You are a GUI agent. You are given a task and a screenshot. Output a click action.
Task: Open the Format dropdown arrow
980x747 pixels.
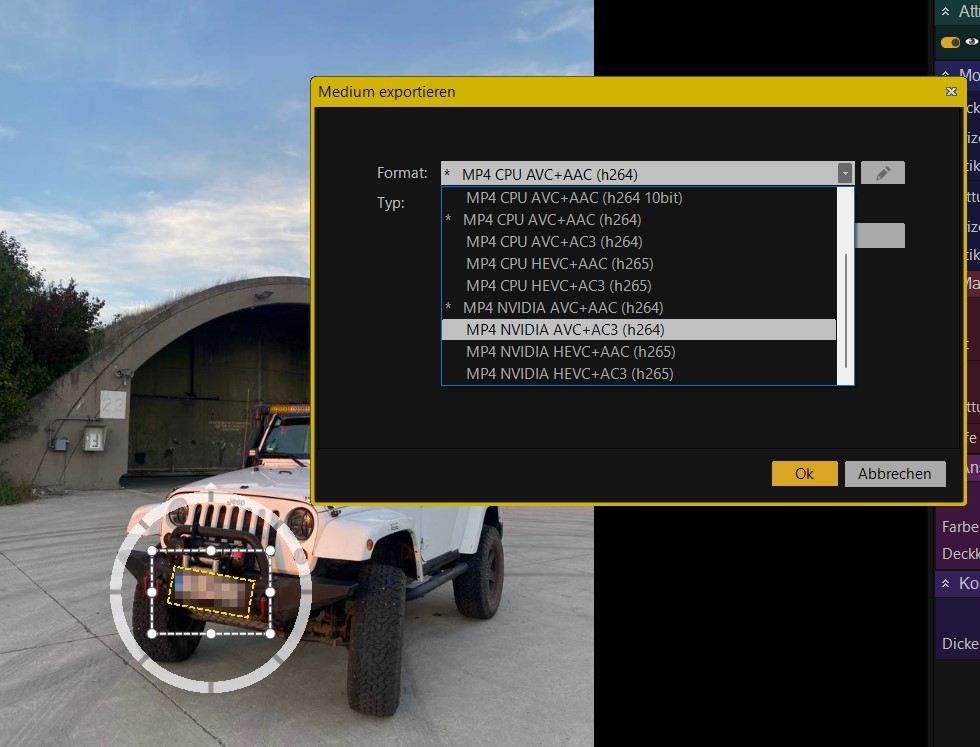click(x=845, y=173)
